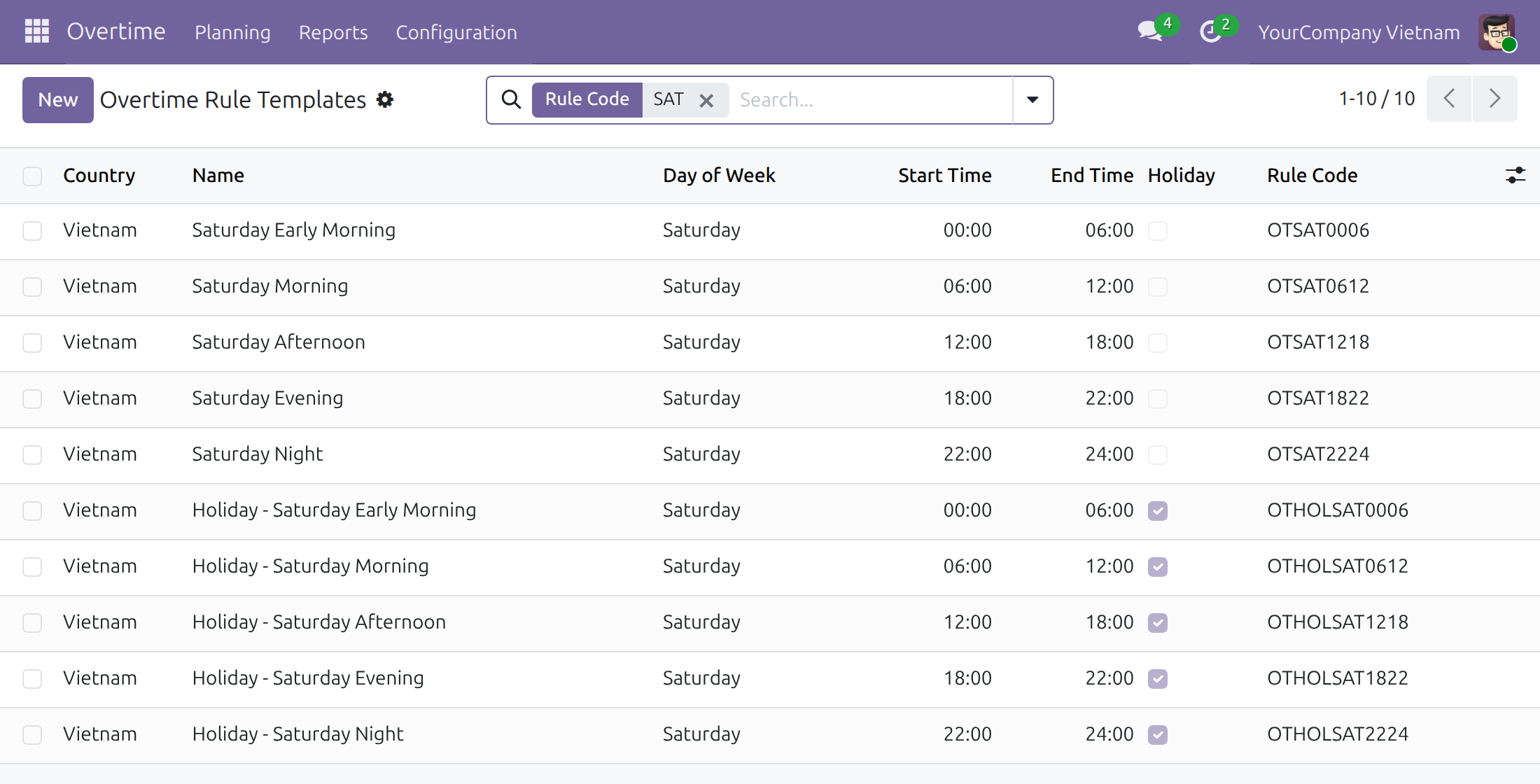Screen dimensions: 1540x784
Task: Sort by the End Time column header
Action: click(x=1092, y=175)
